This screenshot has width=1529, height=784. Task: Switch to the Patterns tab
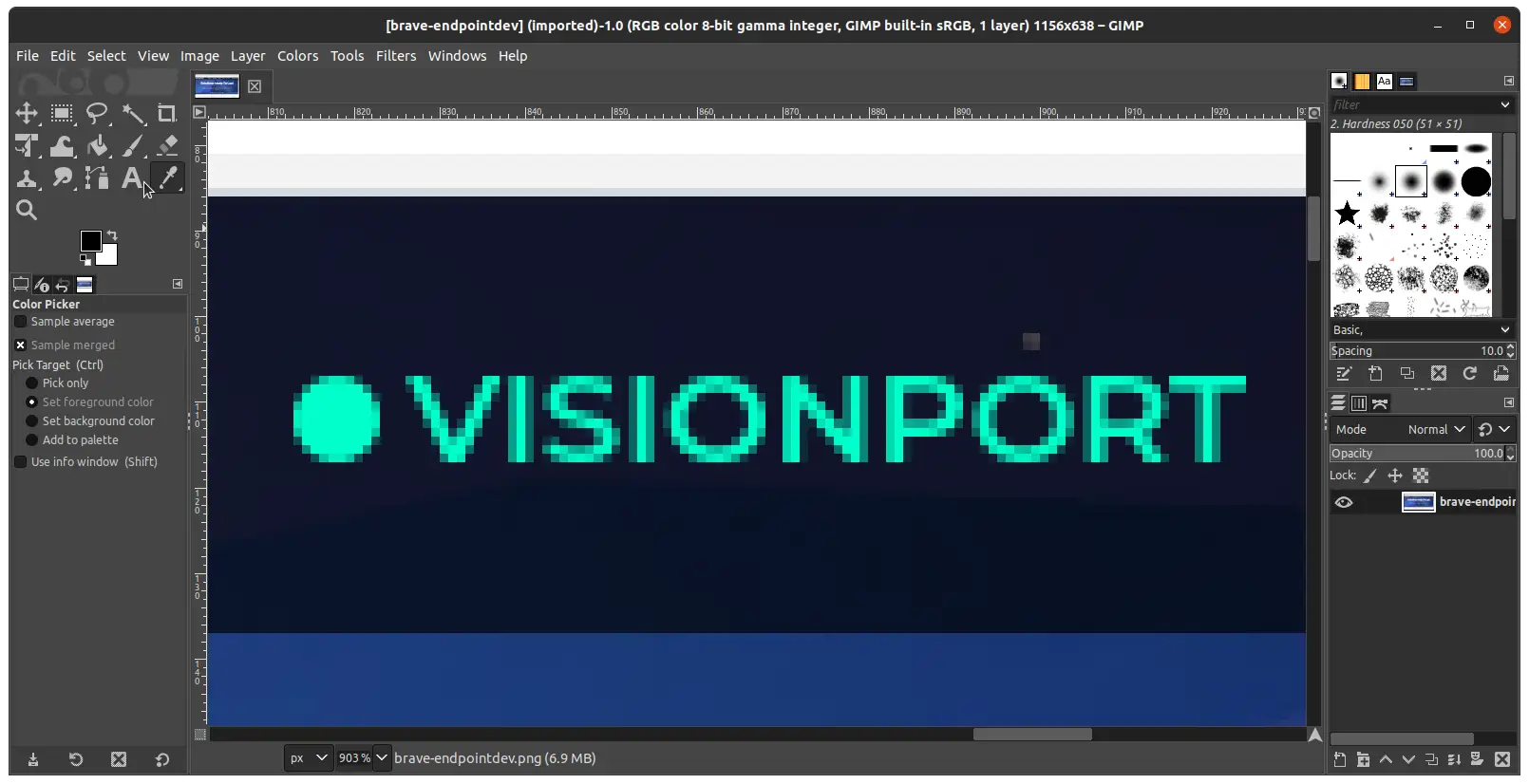point(1362,82)
